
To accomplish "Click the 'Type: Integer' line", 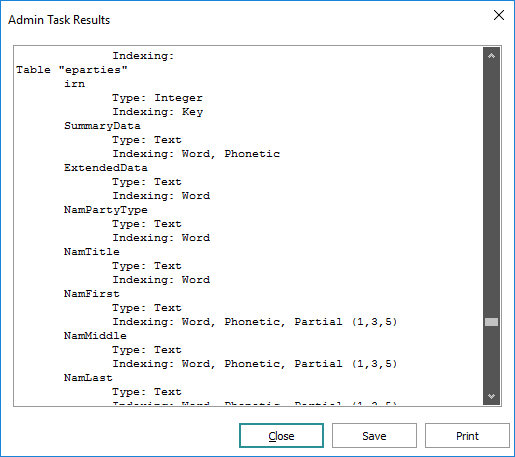I will point(157,98).
